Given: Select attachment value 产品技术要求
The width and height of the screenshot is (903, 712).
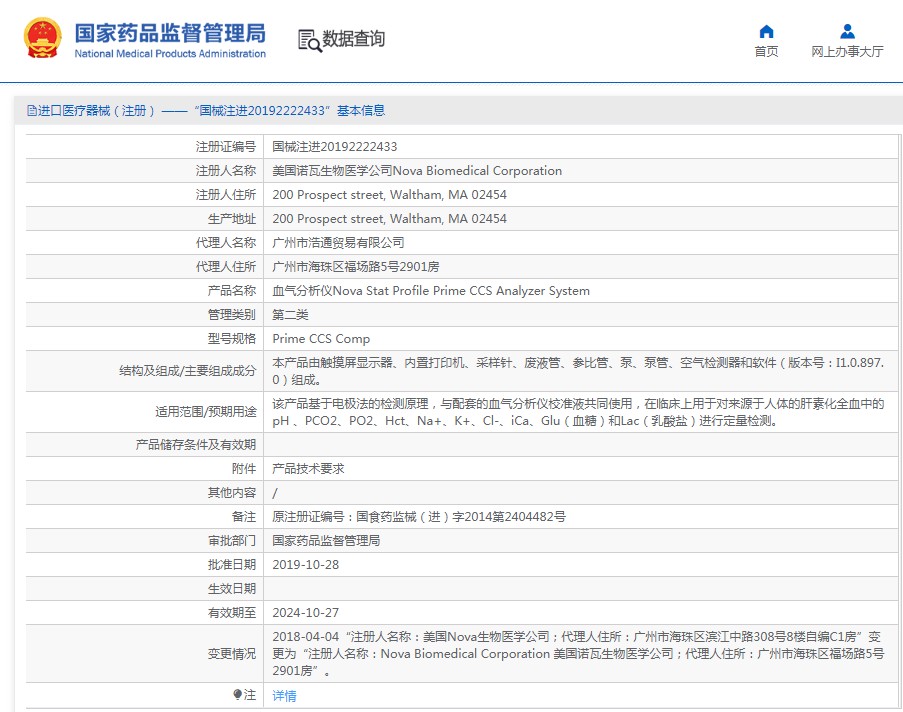Looking at the screenshot, I should point(308,469).
